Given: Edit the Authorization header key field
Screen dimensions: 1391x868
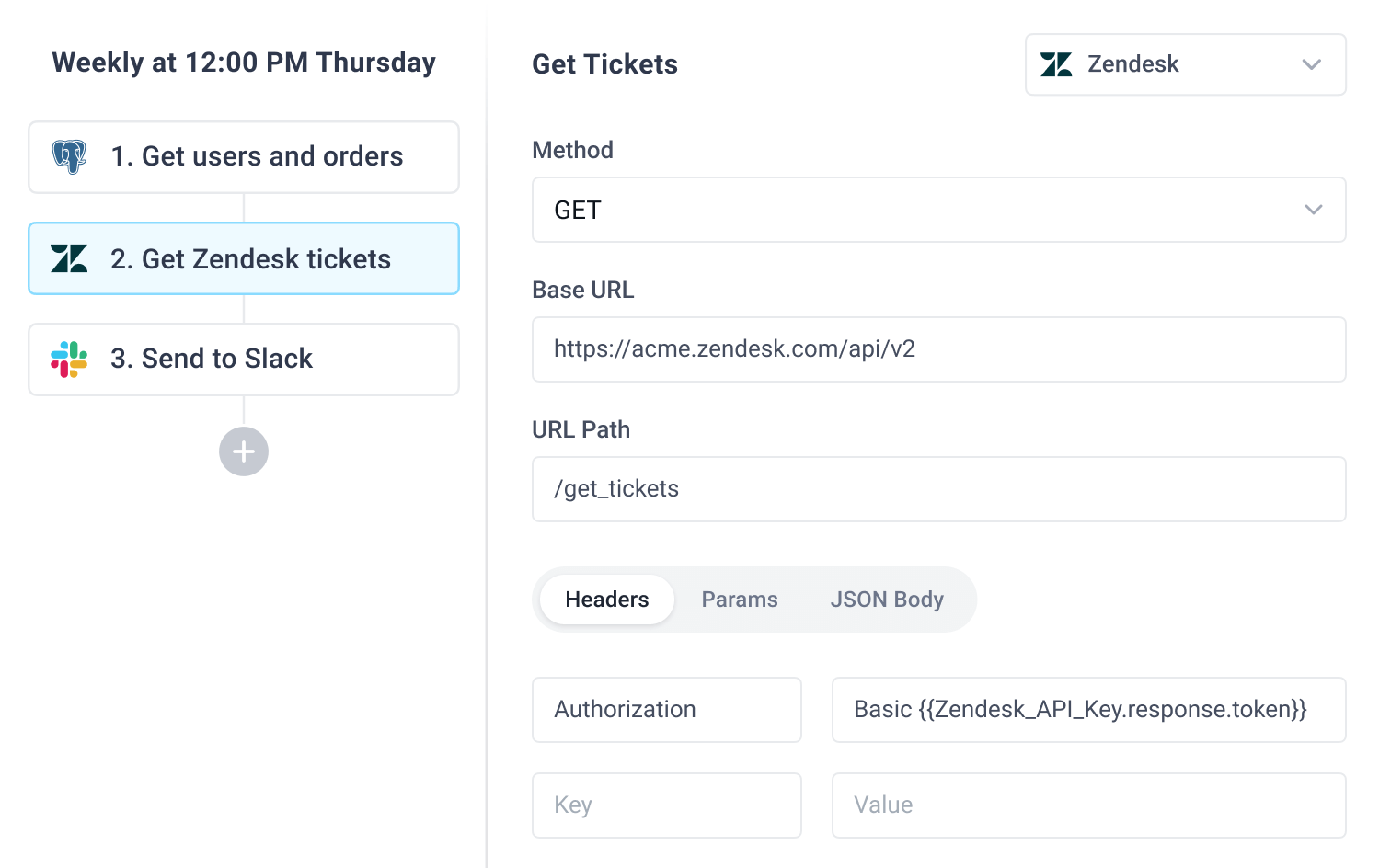Looking at the screenshot, I should (666, 710).
